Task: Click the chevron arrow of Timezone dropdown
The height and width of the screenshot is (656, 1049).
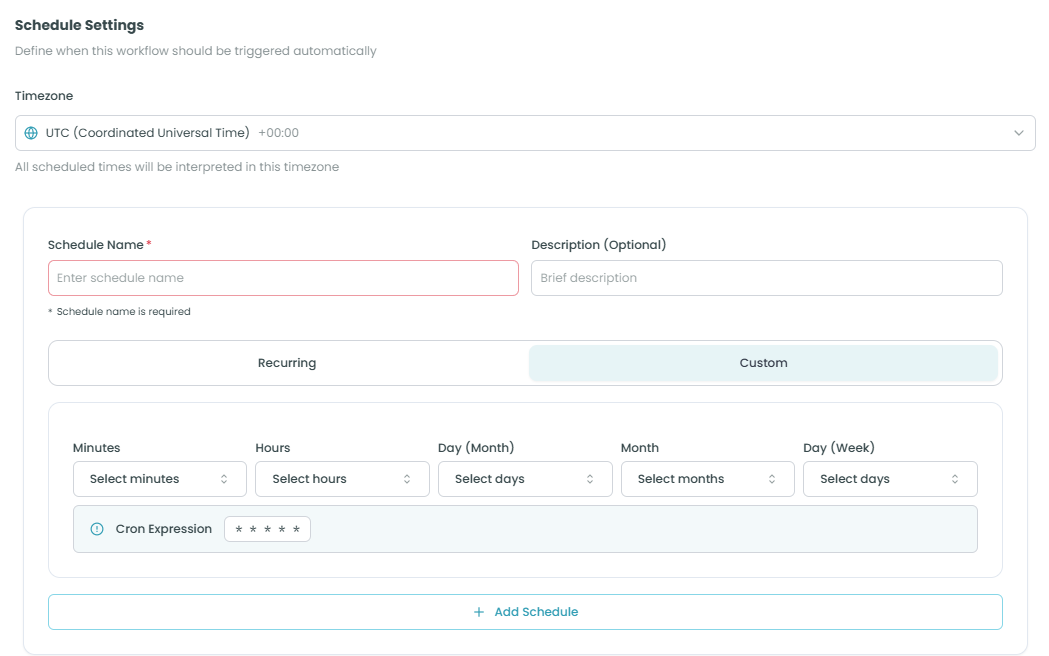Action: (x=1019, y=133)
